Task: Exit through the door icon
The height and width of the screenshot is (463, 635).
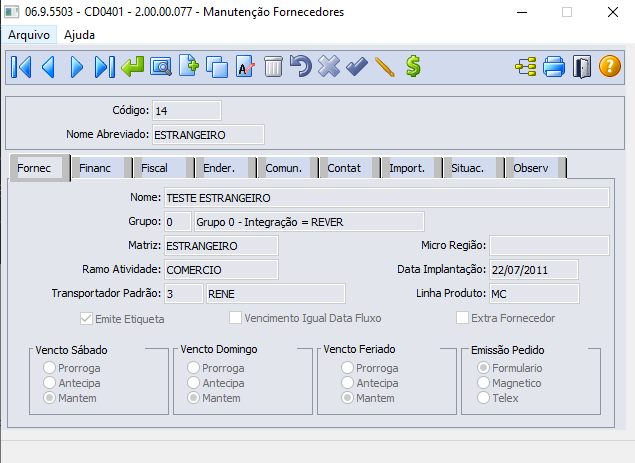Action: point(582,67)
